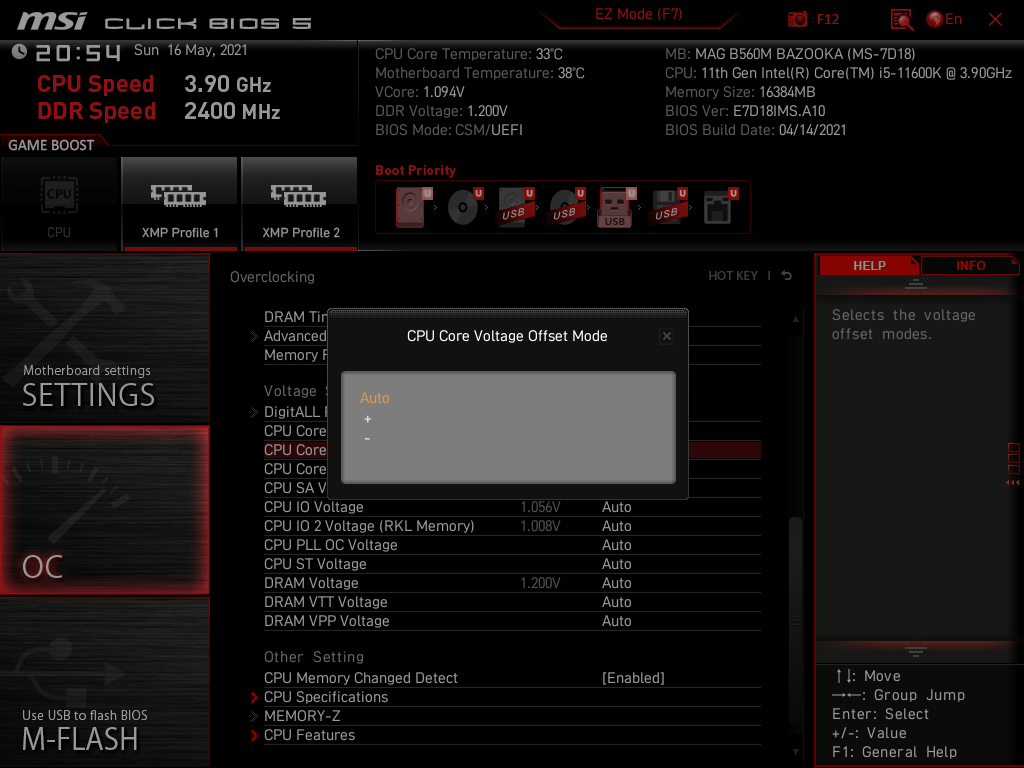Open DRAM VTT Voltage Auto value
Screen dimensions: 1024x768
[616, 601]
